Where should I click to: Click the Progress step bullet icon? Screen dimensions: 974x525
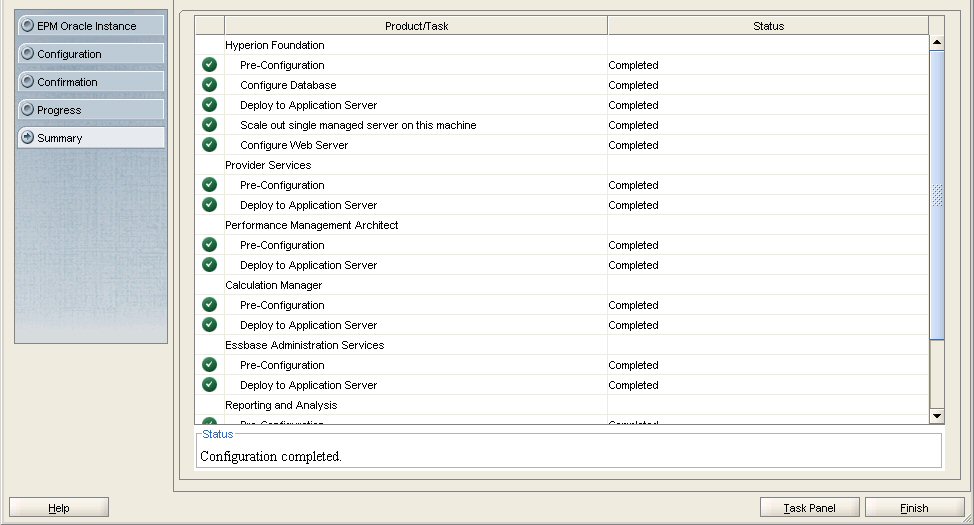(x=27, y=109)
